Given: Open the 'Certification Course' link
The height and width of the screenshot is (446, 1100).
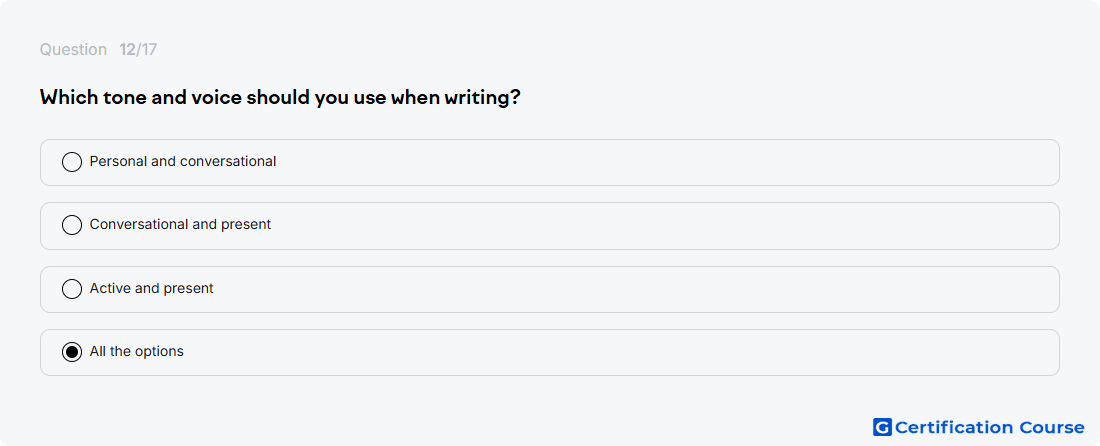Looking at the screenshot, I should (x=979, y=427).
